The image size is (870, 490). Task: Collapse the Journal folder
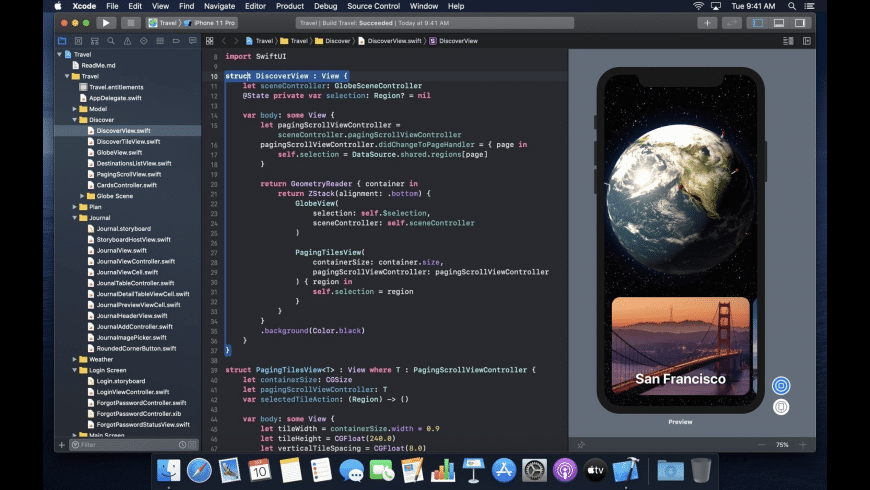[x=74, y=217]
